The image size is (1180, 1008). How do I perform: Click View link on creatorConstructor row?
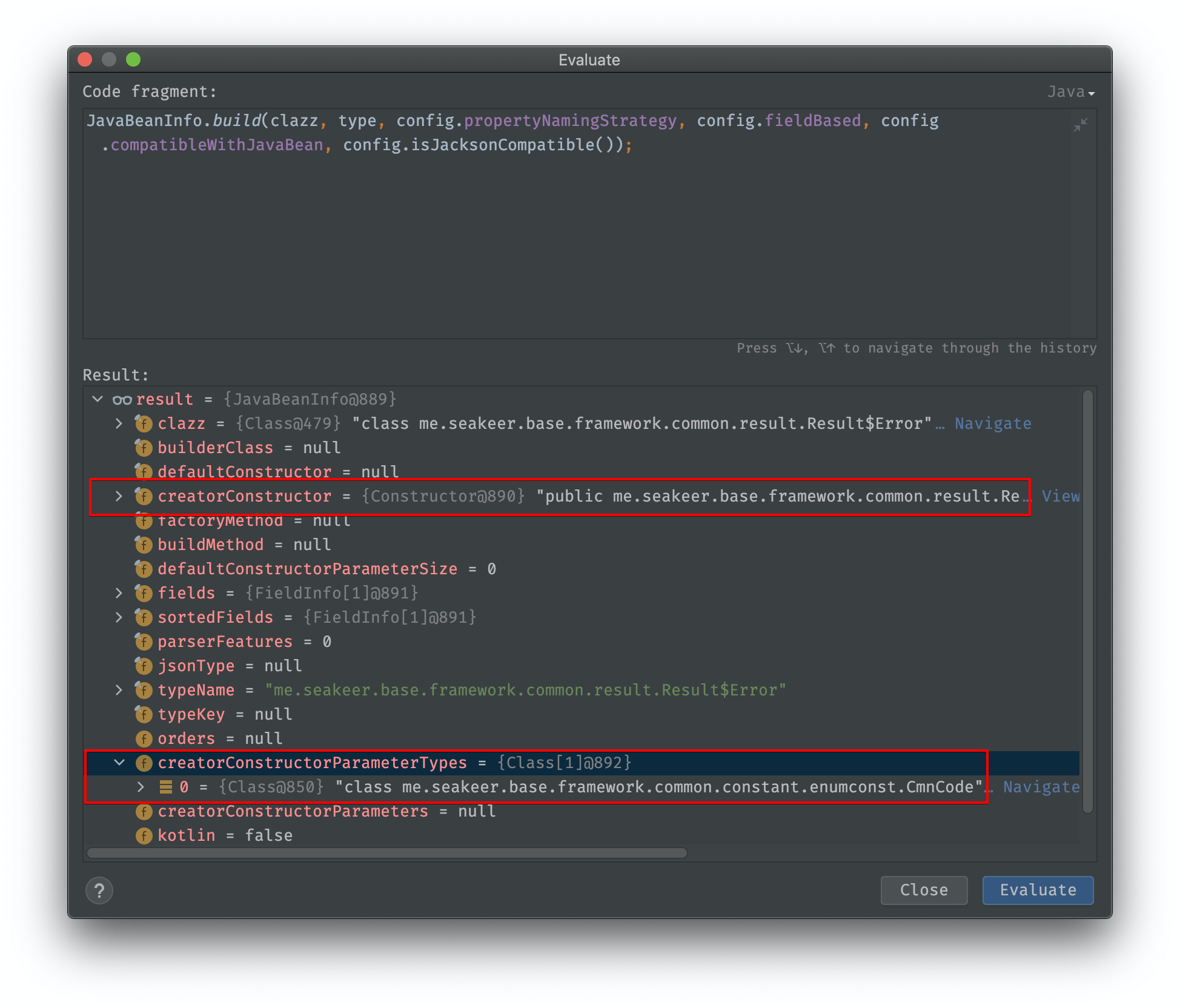[1060, 496]
